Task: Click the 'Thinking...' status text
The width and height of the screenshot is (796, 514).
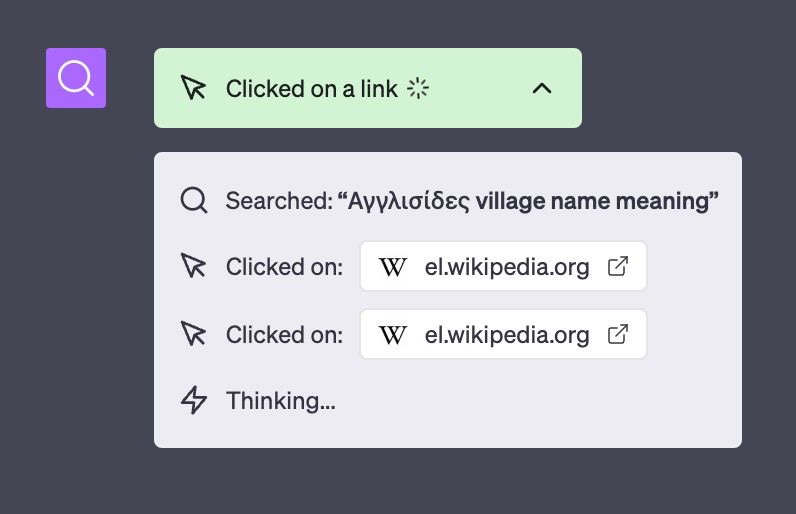Action: click(x=280, y=400)
